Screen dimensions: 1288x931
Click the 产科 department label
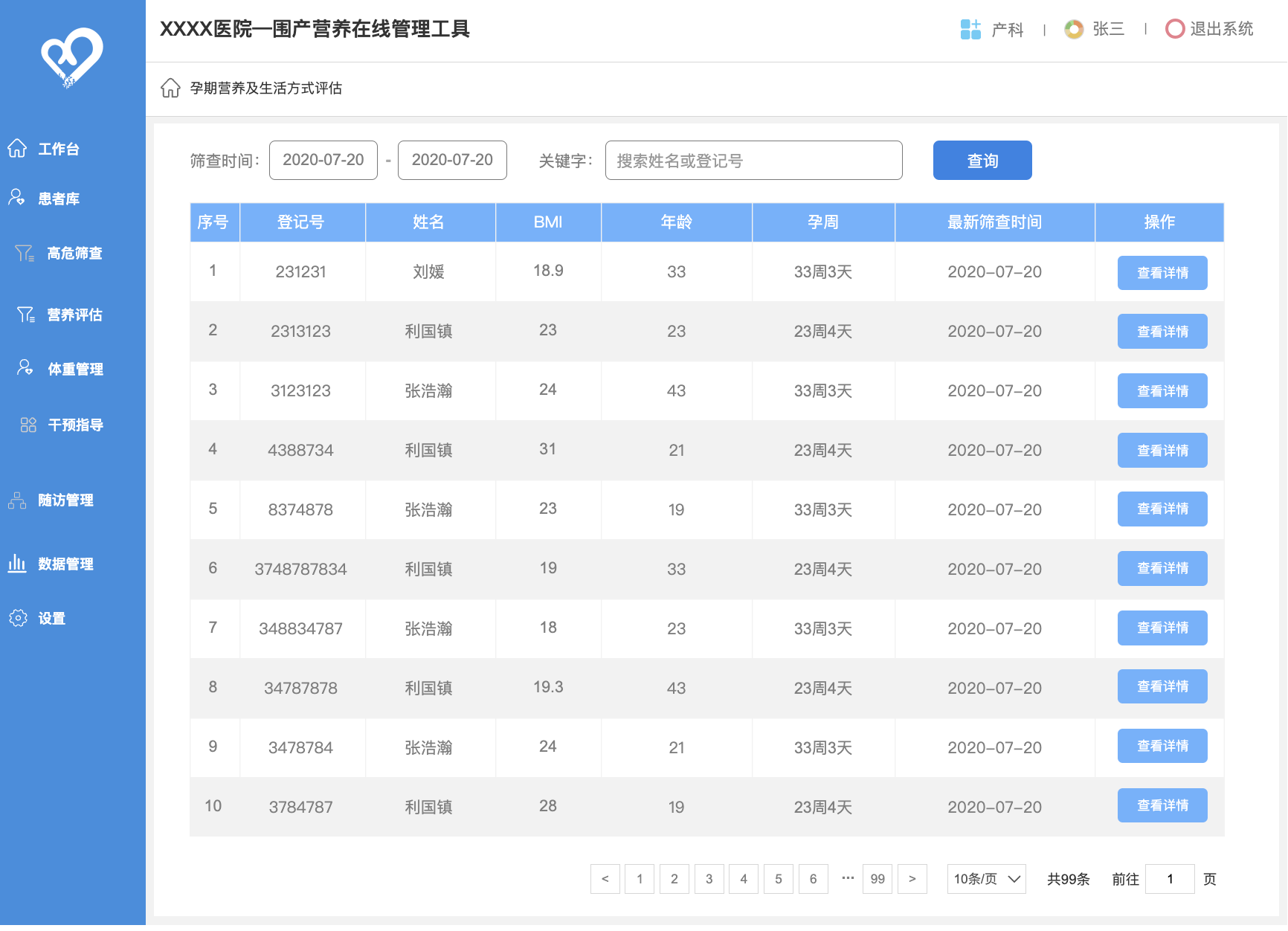tap(1008, 30)
